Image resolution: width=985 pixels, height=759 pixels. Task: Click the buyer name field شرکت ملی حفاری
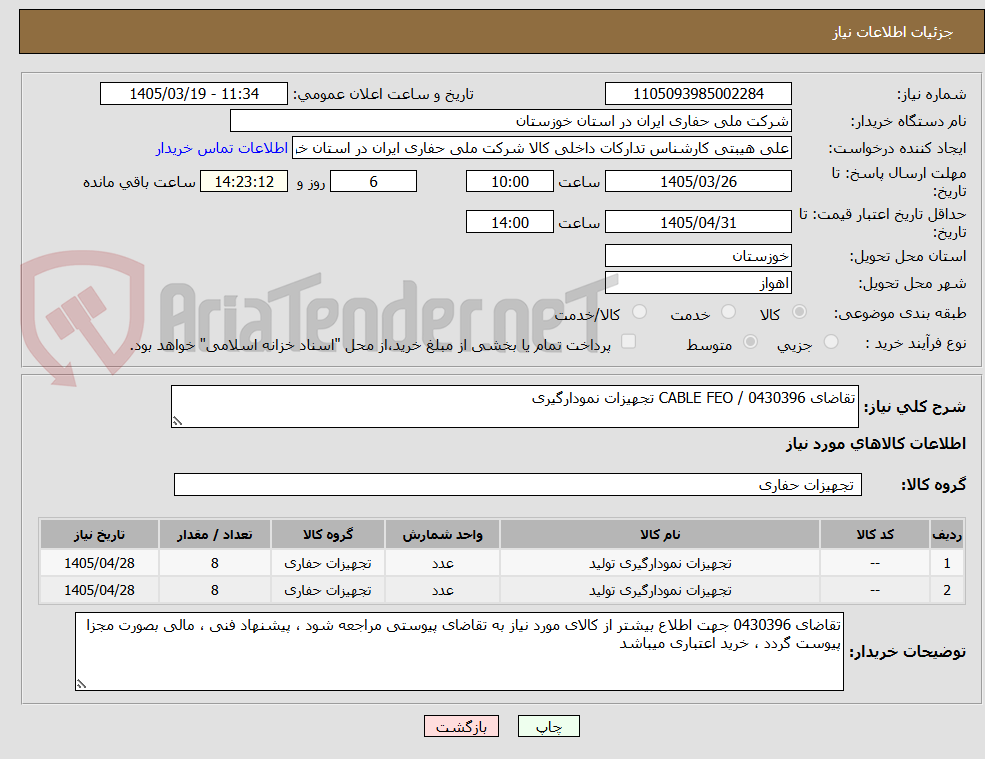pyautogui.click(x=510, y=121)
